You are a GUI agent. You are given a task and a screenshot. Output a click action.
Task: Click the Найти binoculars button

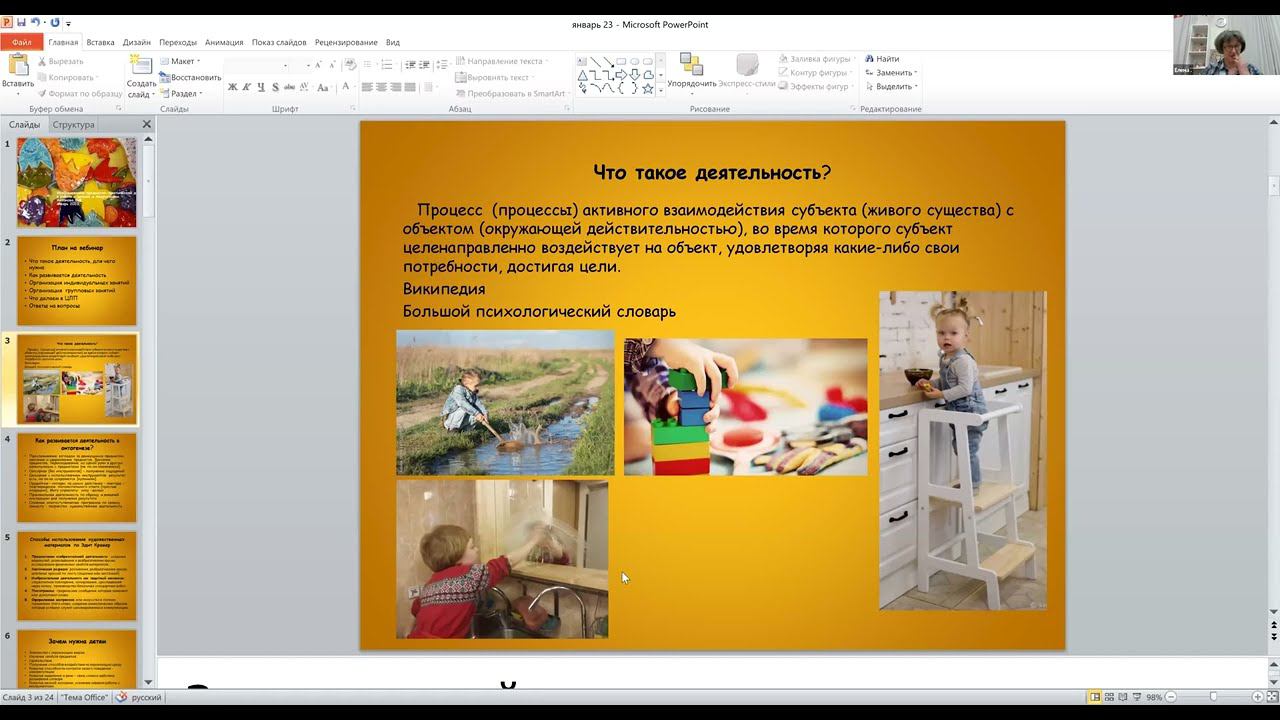(882, 59)
